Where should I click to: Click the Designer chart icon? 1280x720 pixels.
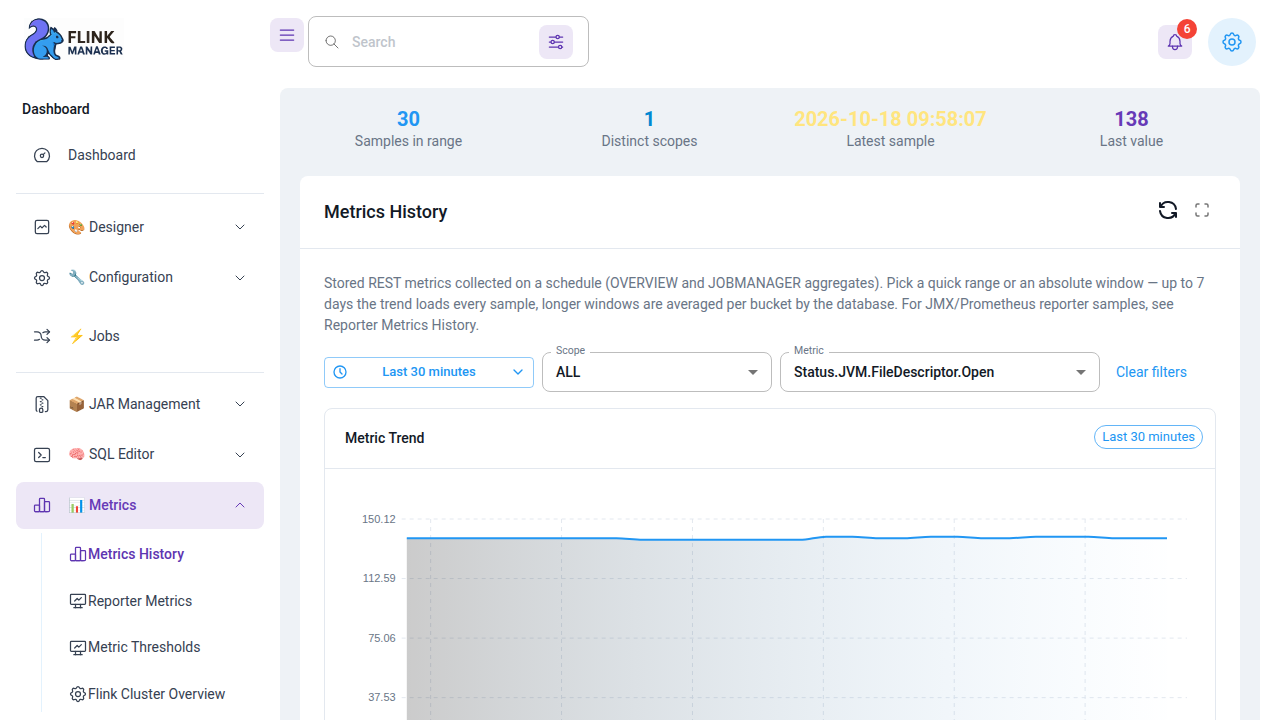[x=42, y=227]
